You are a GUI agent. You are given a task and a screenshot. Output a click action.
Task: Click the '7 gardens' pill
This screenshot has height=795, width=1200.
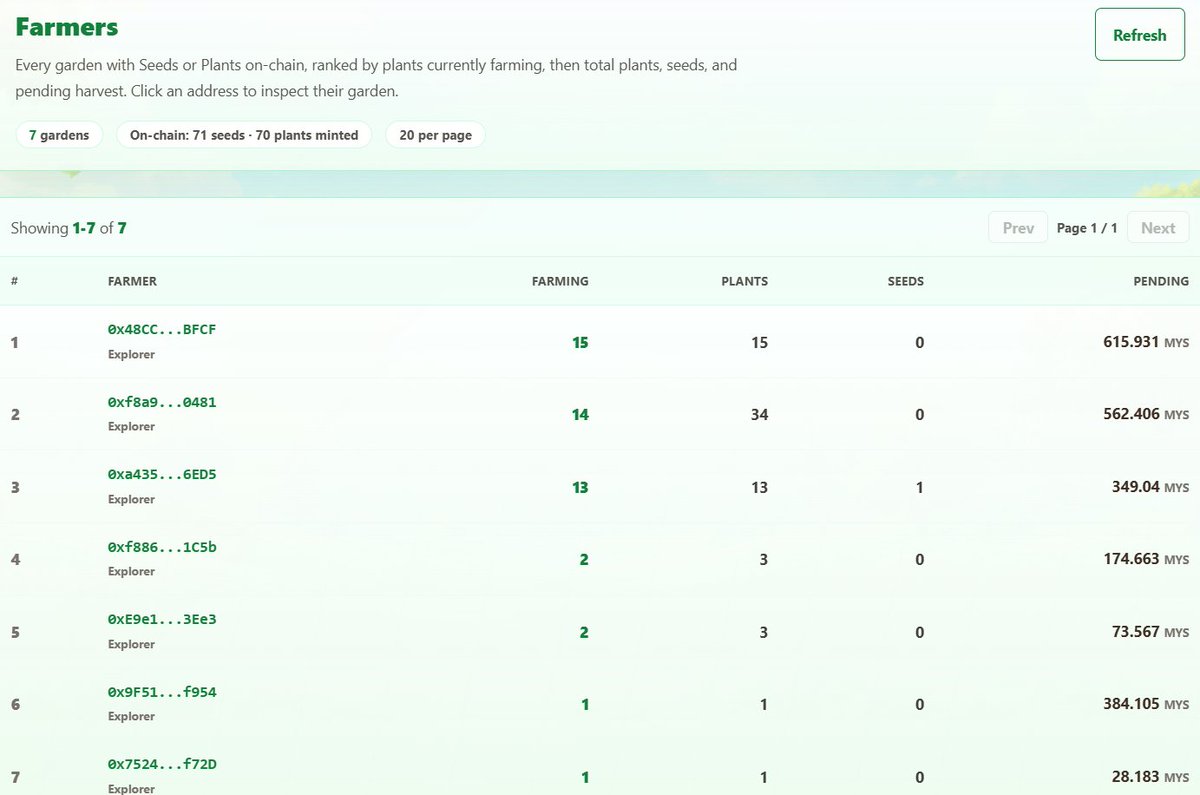pyautogui.click(x=59, y=135)
